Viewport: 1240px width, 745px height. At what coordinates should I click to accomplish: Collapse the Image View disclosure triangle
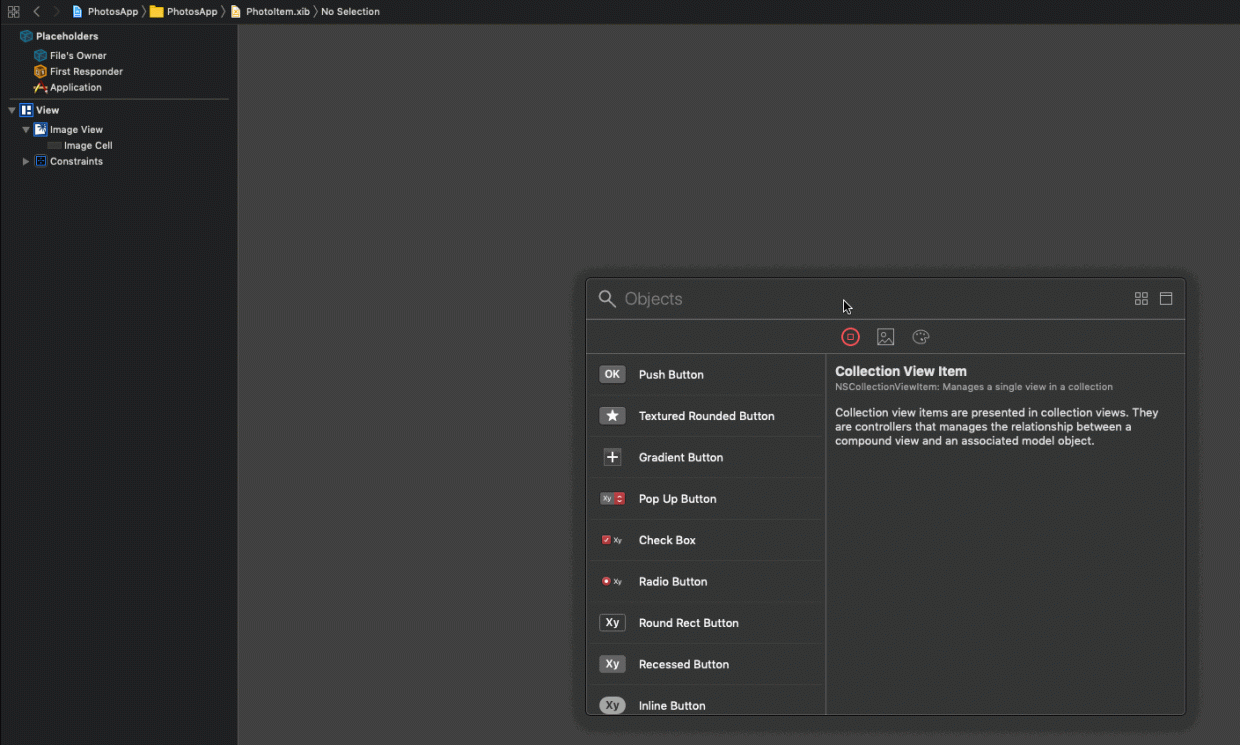(26, 130)
